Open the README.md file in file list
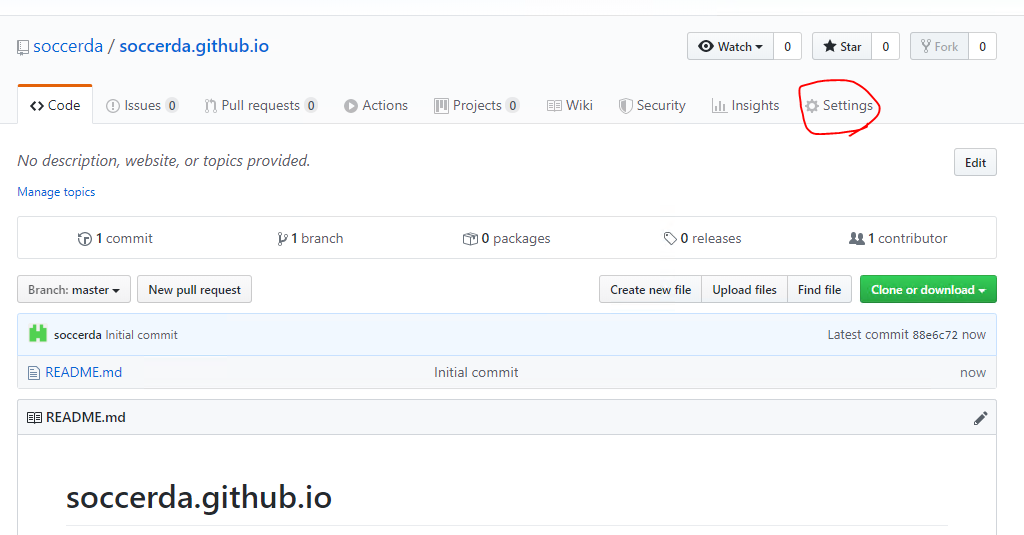The image size is (1024, 535). pos(84,372)
